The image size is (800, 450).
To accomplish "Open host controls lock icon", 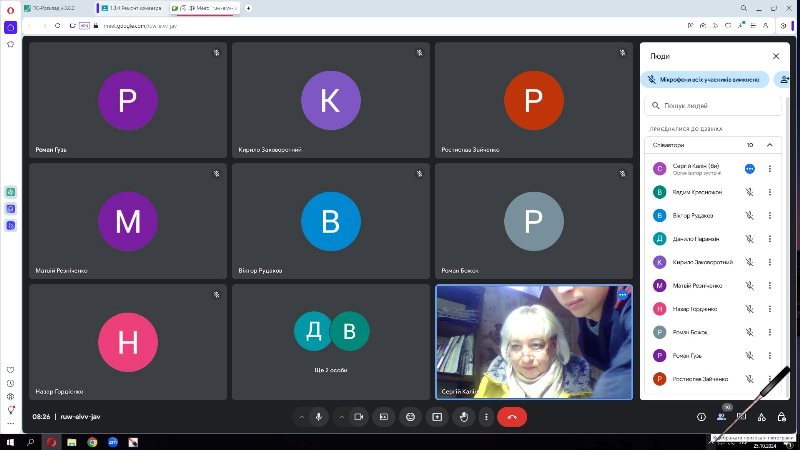I will click(x=781, y=416).
